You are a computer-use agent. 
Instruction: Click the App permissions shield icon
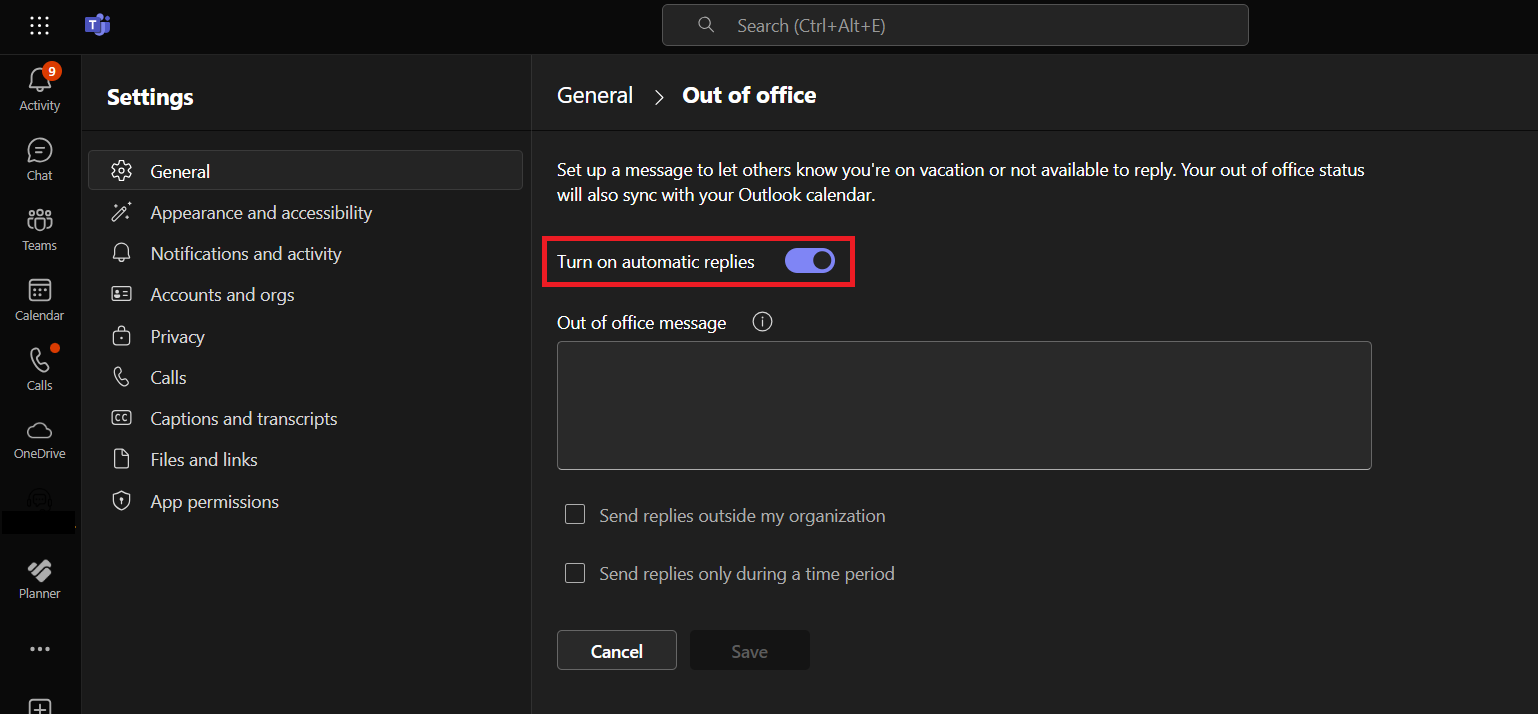pos(122,501)
